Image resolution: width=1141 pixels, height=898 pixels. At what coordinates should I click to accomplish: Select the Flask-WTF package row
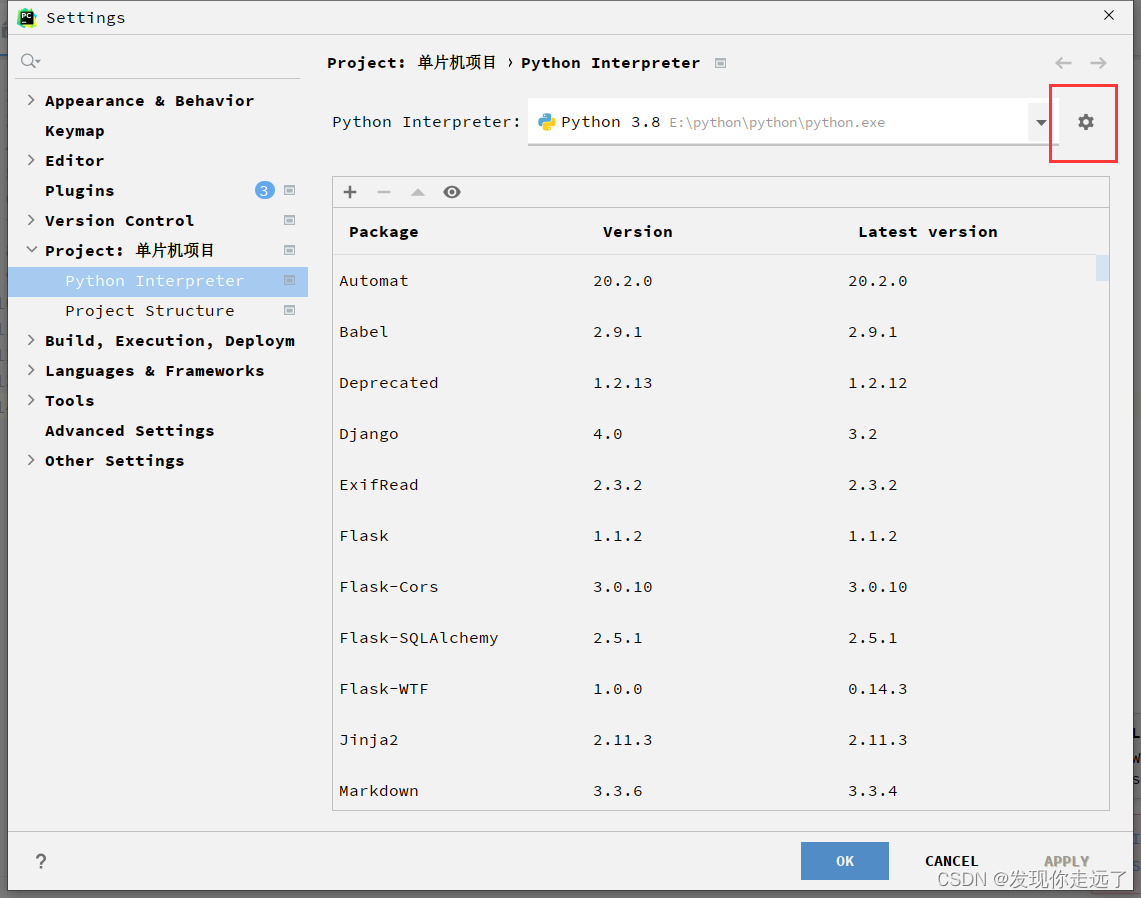[715, 688]
